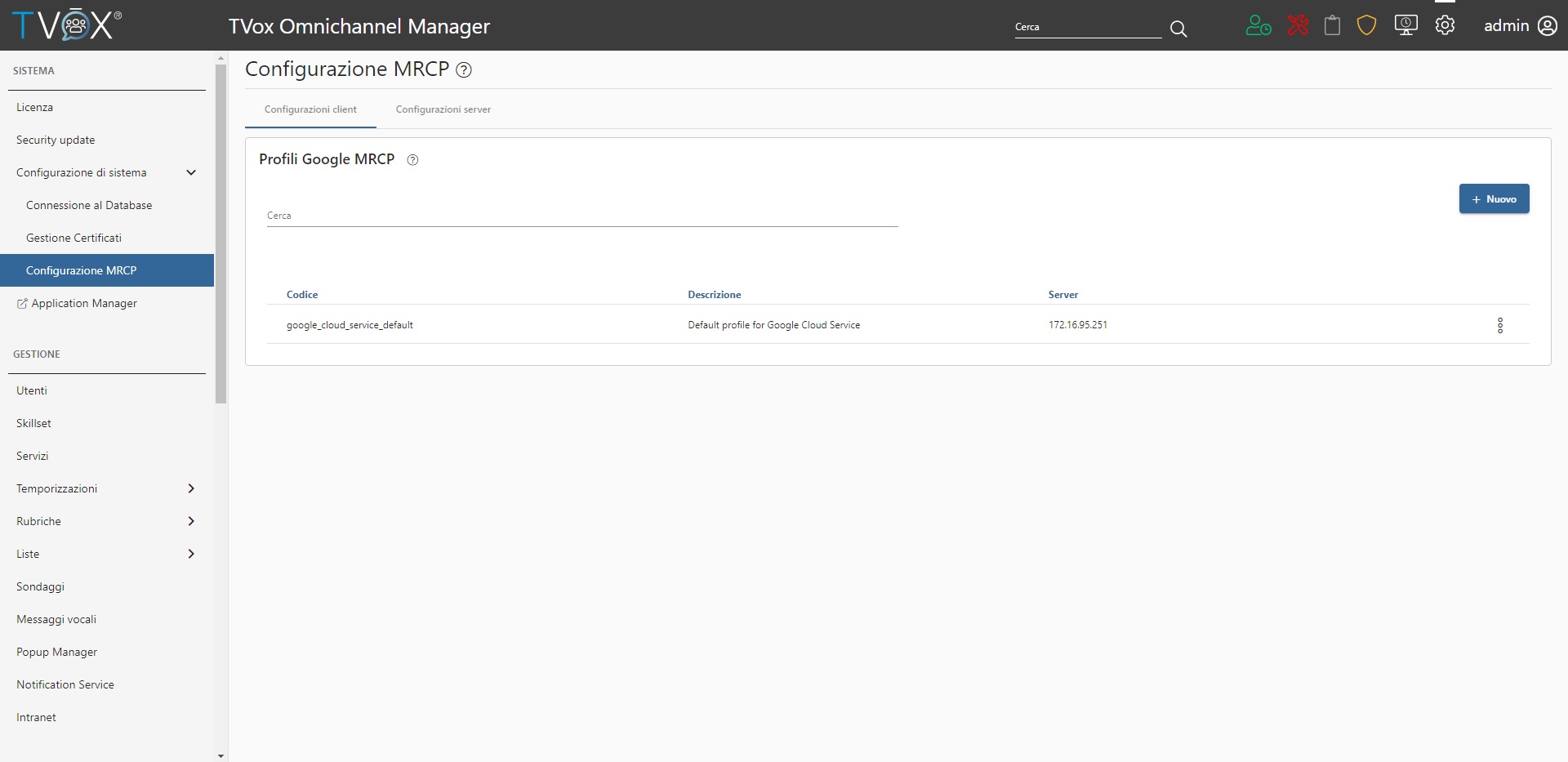
Task: Select Configurazione MRCP in sidebar
Action: pos(107,270)
